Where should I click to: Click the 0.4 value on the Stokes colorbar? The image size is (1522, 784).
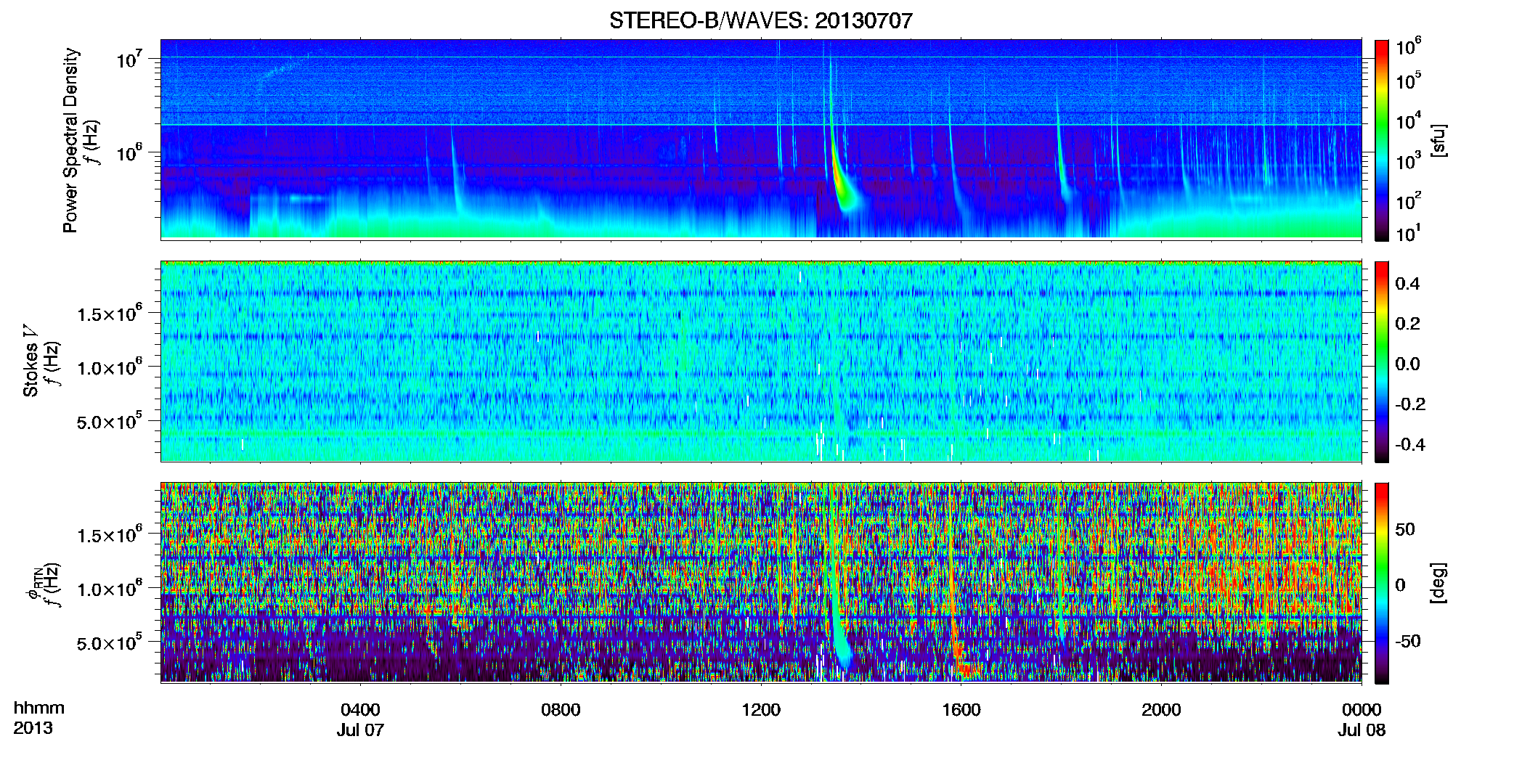1407,284
